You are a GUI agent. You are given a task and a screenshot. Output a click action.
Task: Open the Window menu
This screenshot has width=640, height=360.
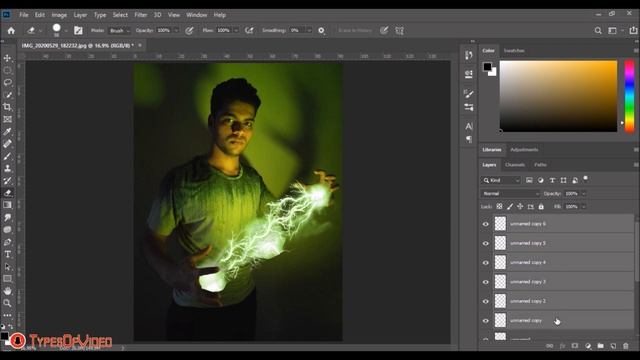197,15
